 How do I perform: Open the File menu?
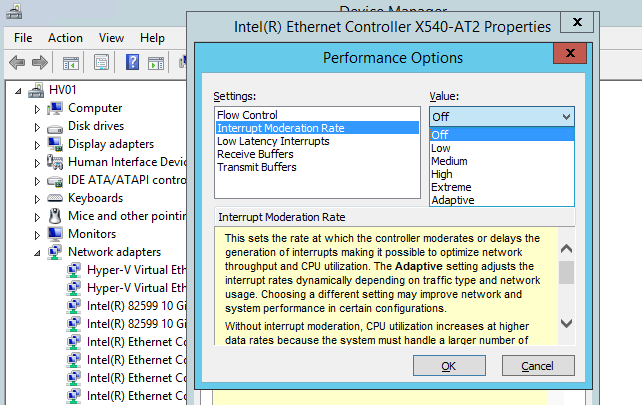click(x=23, y=38)
